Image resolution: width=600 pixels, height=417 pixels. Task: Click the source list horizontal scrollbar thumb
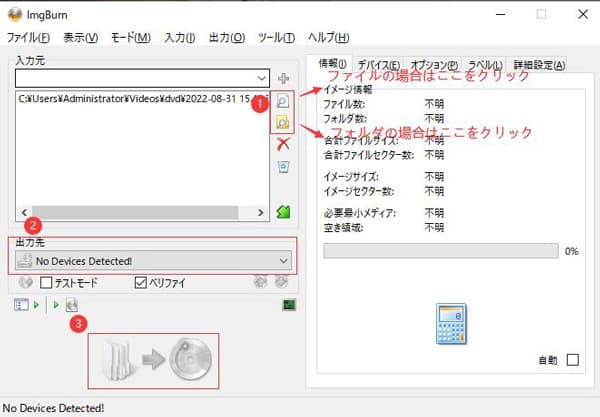(135, 212)
